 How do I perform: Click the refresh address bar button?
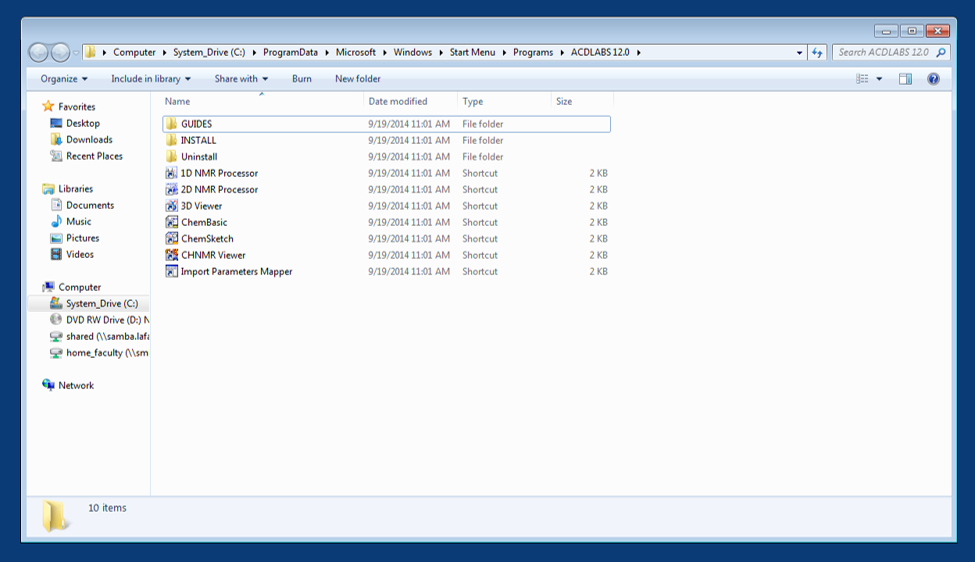tap(817, 52)
